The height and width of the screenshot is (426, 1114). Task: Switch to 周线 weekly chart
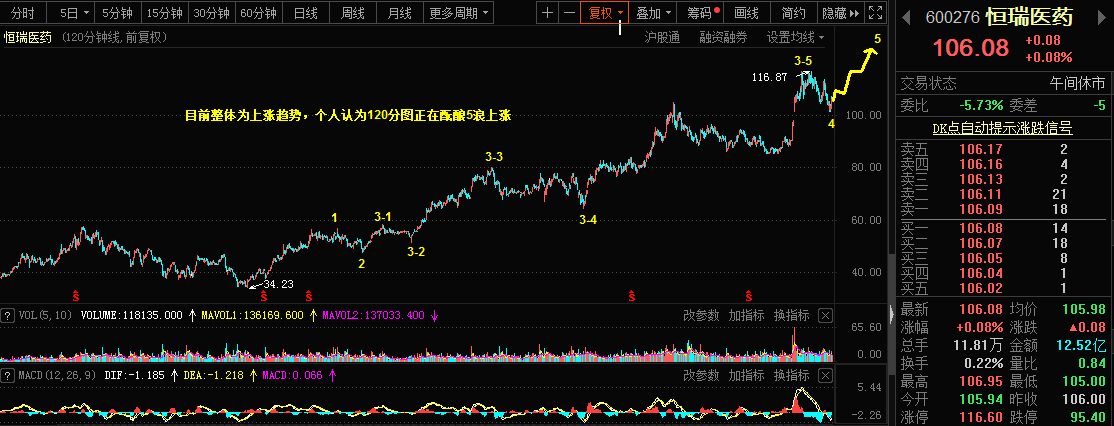tap(352, 13)
